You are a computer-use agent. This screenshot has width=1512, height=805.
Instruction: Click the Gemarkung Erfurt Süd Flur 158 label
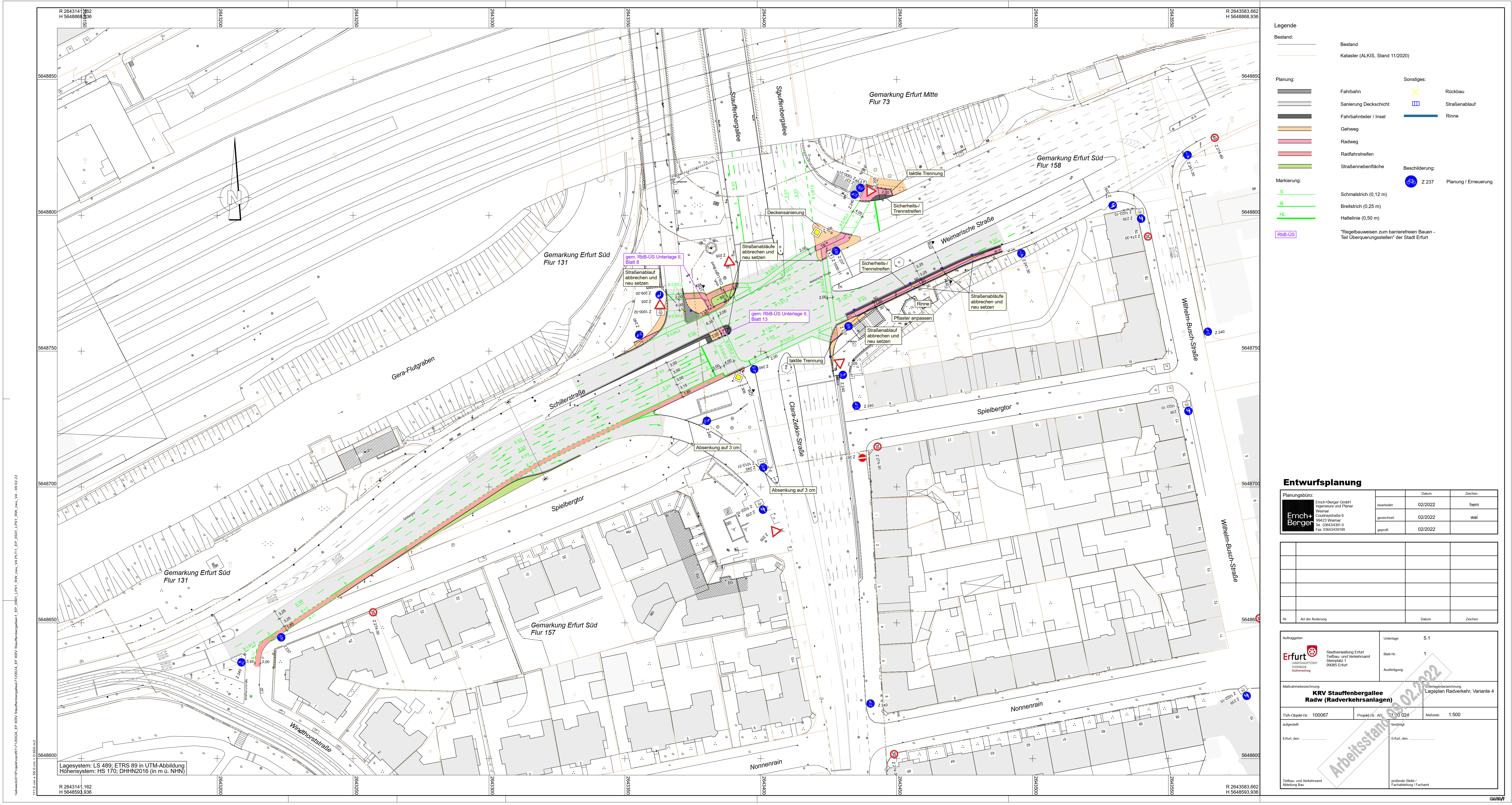[x=1070, y=161]
